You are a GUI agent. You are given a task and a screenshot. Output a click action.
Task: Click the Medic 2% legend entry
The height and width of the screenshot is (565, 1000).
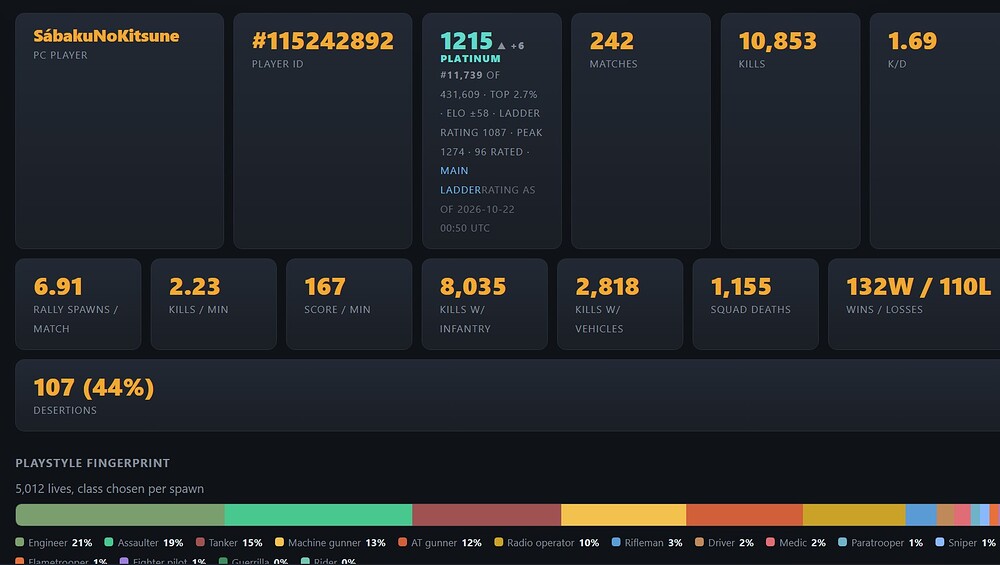[796, 543]
